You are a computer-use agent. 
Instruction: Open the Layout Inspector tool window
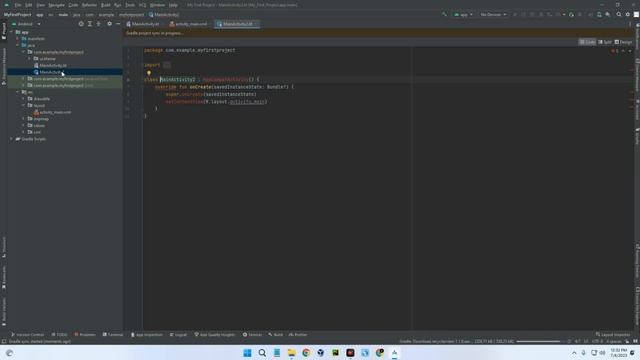coord(613,335)
